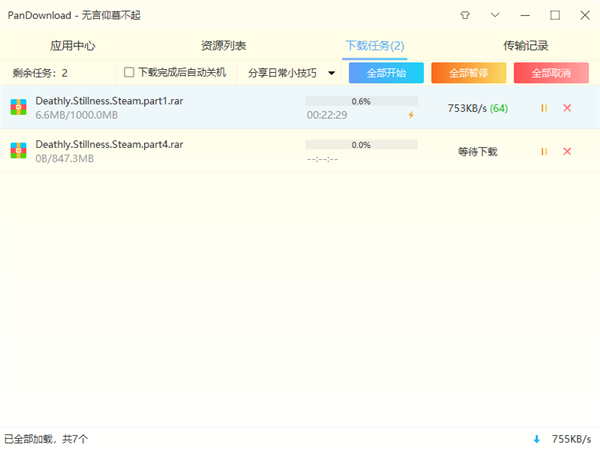Open the 传输记录 tab
The width and height of the screenshot is (600, 450).
pos(525,46)
